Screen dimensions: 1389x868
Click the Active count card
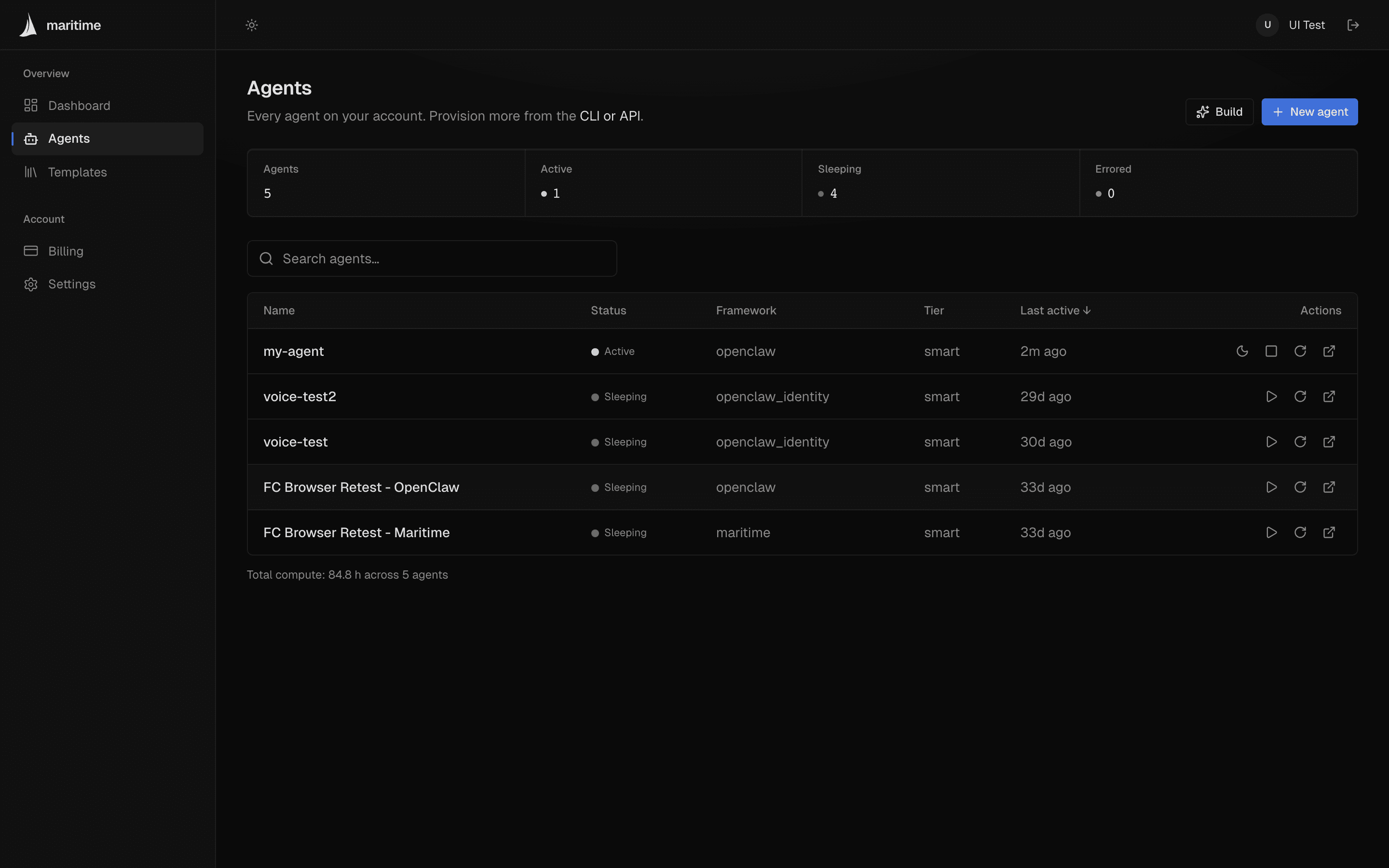(x=664, y=183)
